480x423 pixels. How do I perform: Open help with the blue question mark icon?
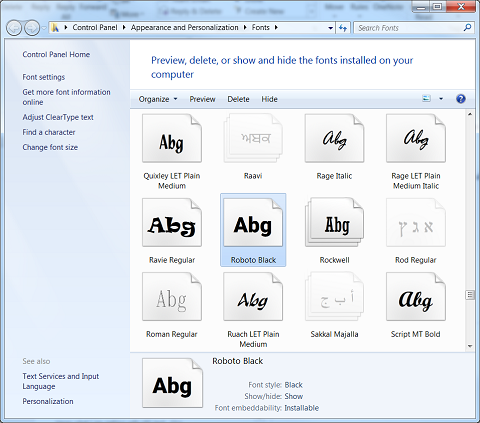pyautogui.click(x=461, y=99)
